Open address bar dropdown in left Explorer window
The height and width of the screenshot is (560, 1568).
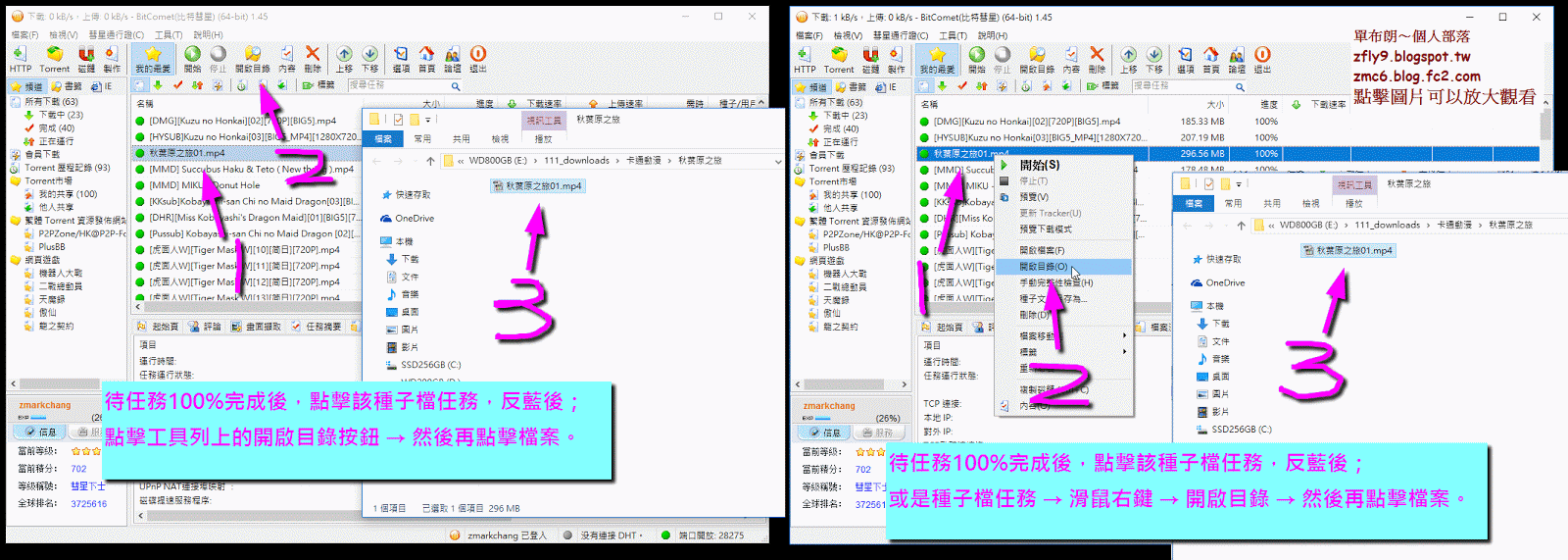pos(778,161)
